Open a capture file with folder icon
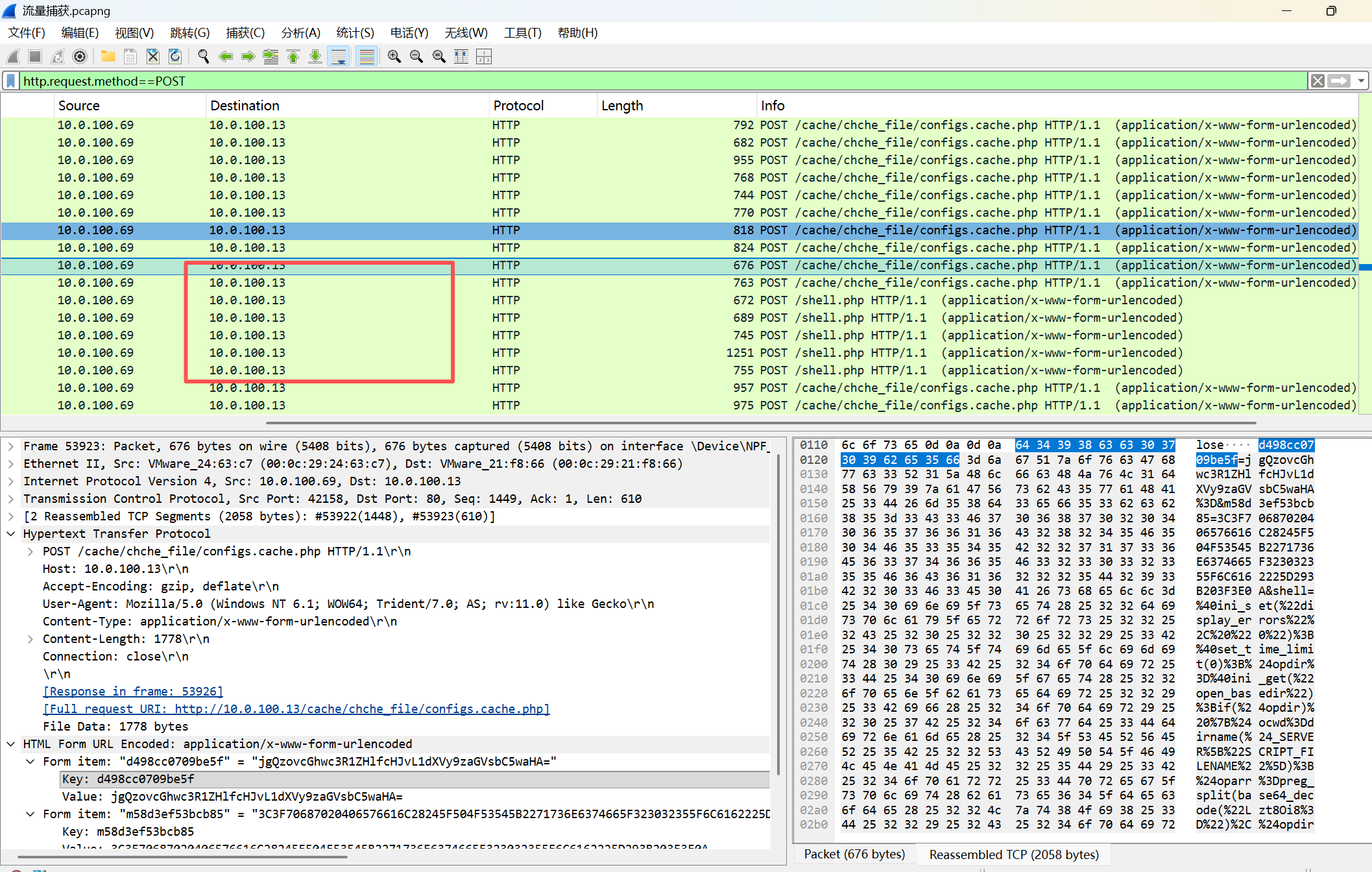Screen dimensions: 1372x872 pyautogui.click(x=108, y=57)
